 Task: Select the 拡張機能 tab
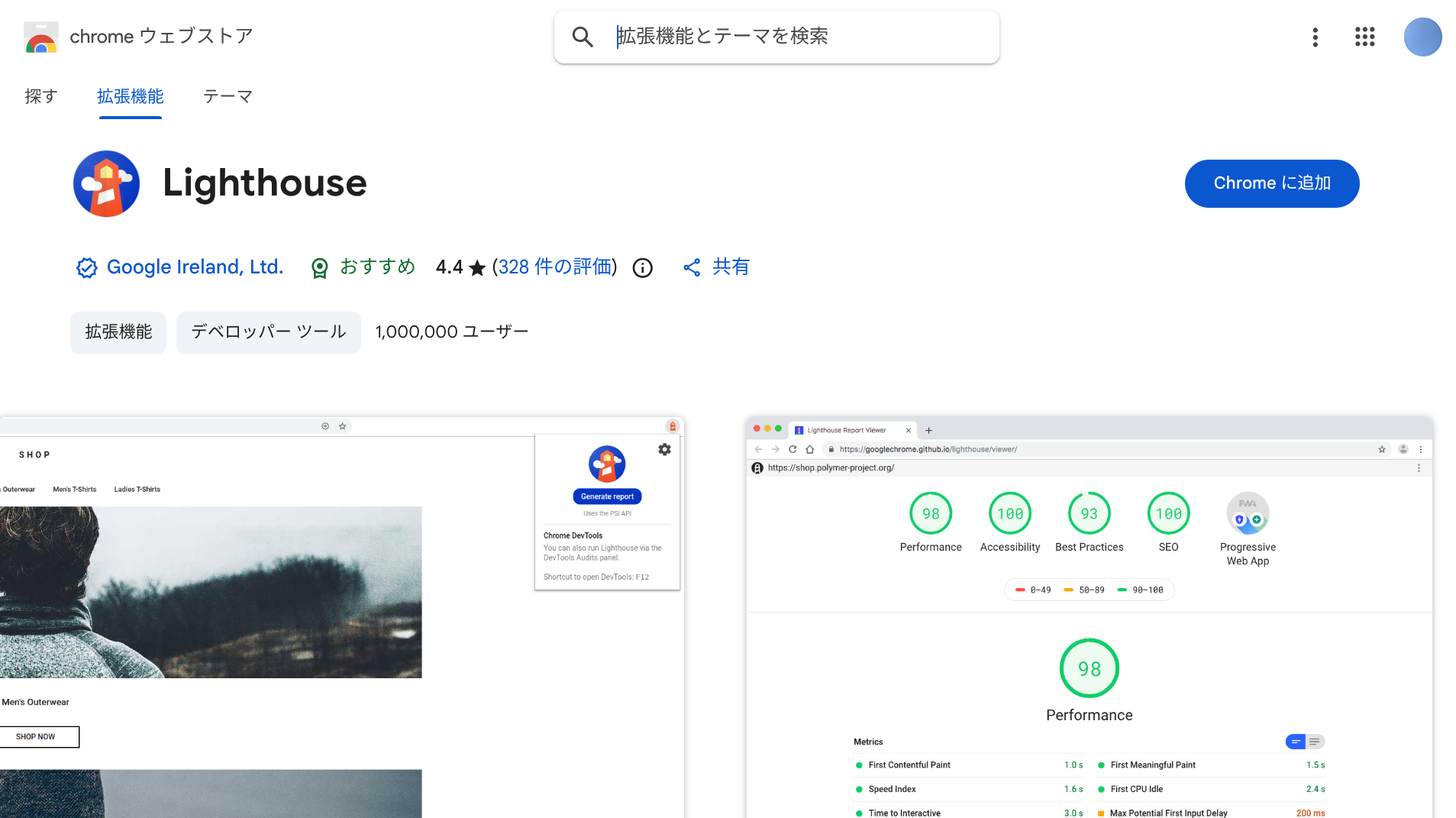point(131,96)
